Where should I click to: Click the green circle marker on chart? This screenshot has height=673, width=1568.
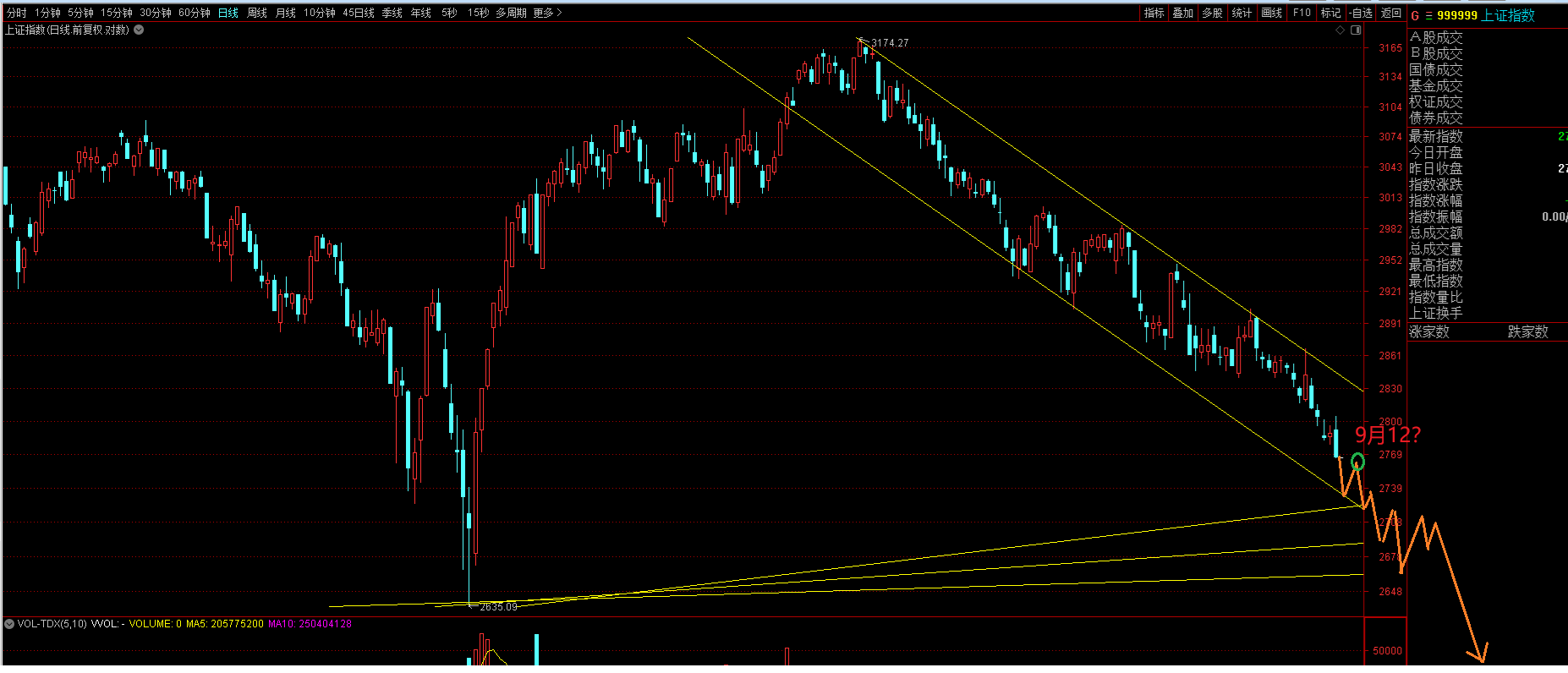(1357, 461)
